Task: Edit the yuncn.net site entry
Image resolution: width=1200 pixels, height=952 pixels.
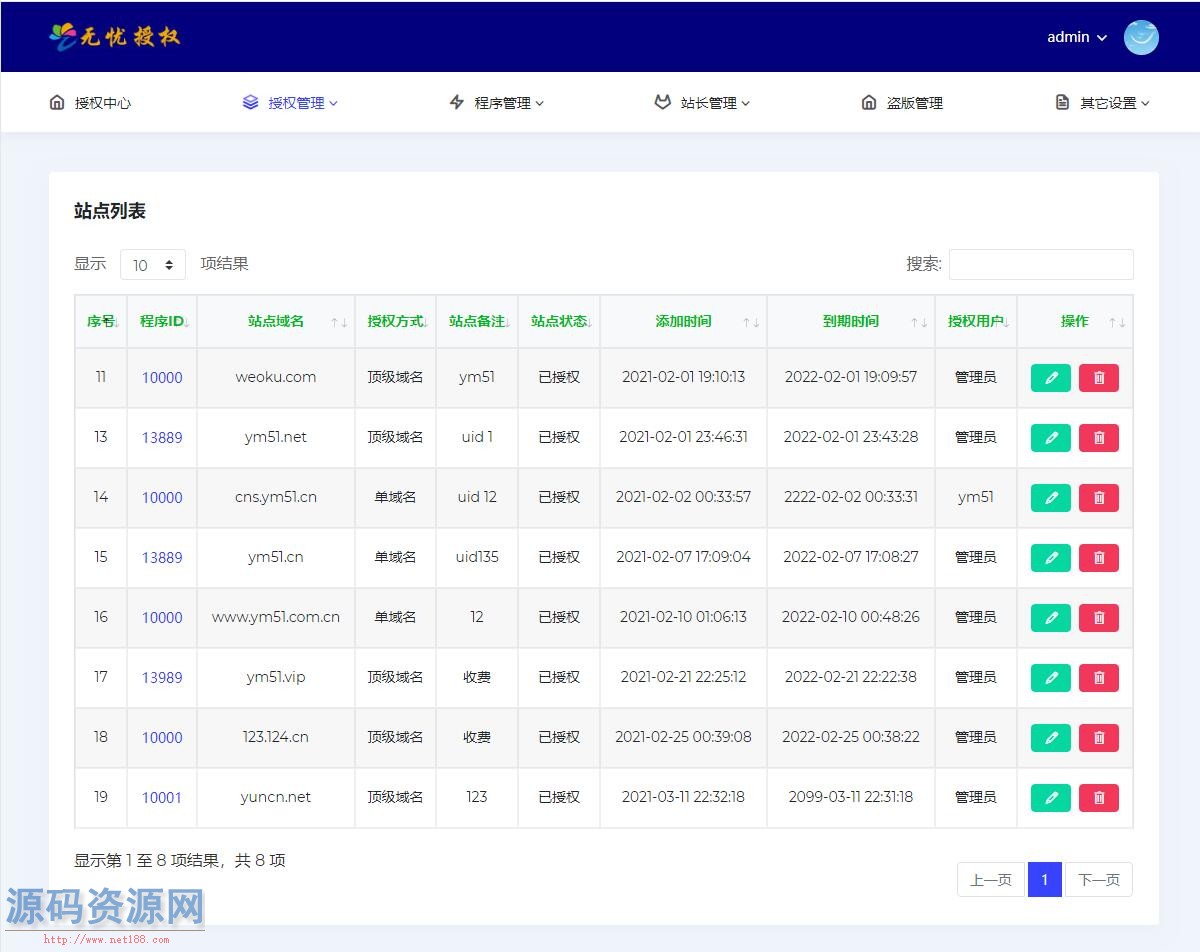Action: [1050, 798]
